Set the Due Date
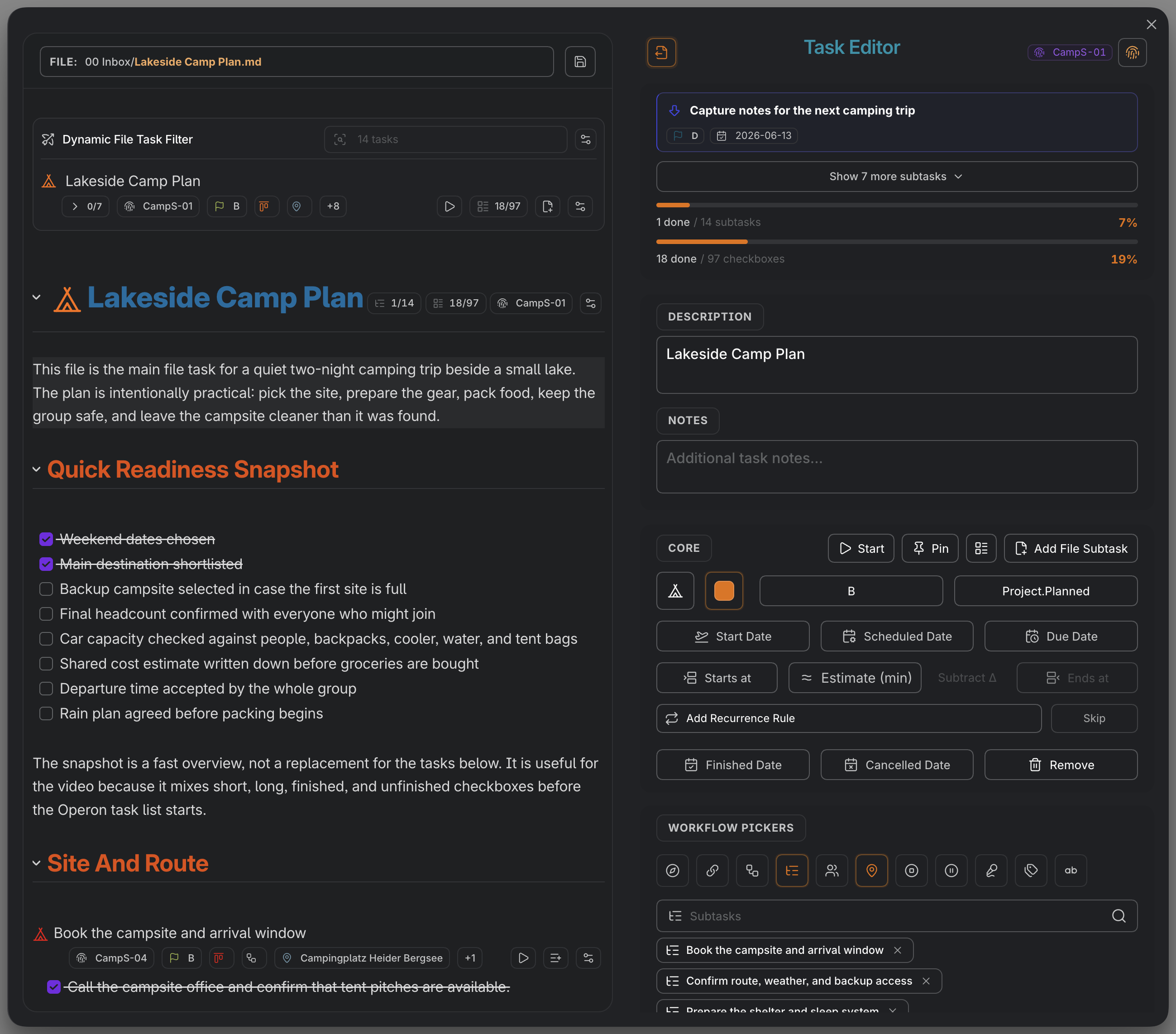The image size is (1176, 1034). (x=1061, y=636)
